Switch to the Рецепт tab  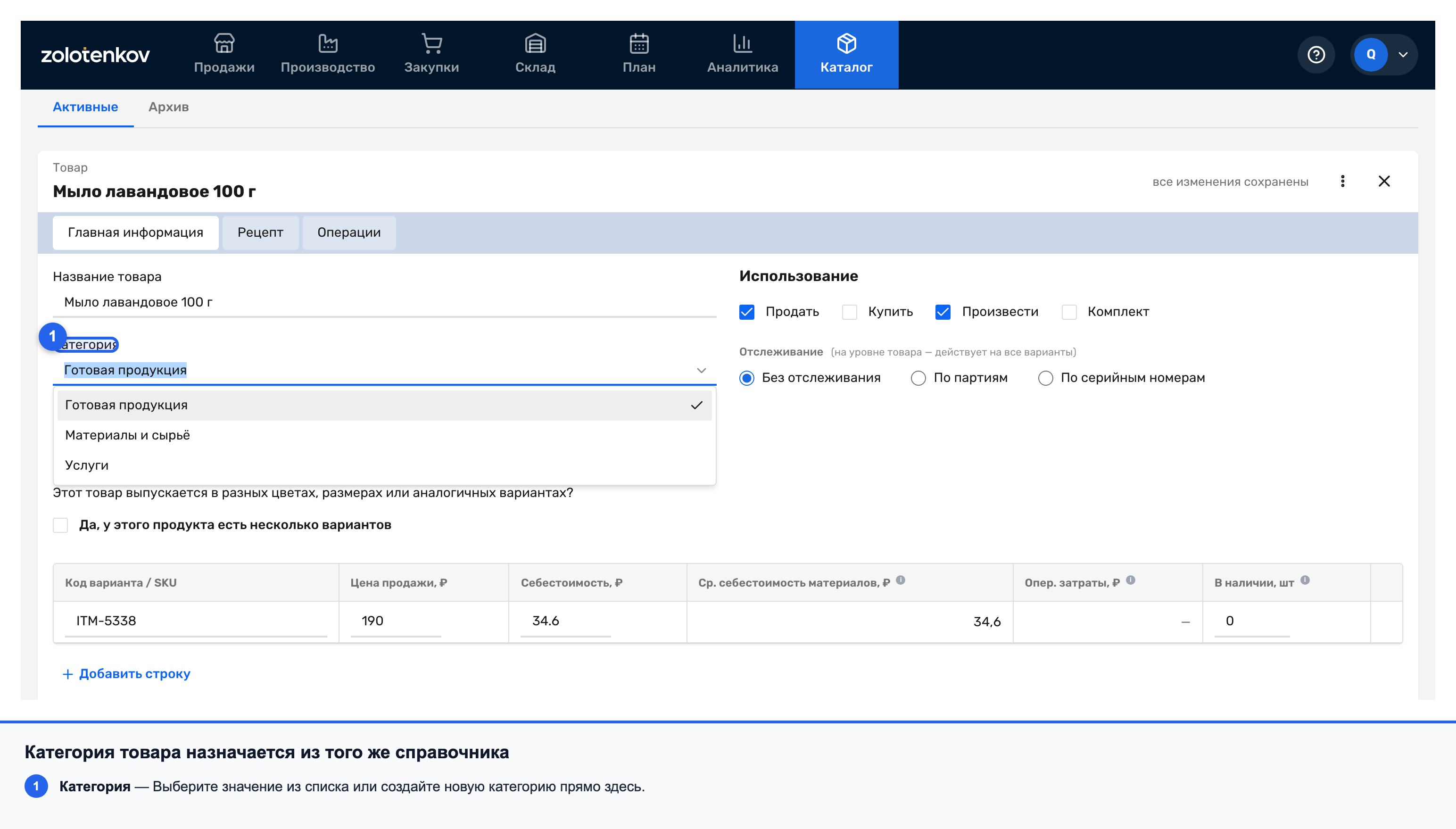click(260, 232)
